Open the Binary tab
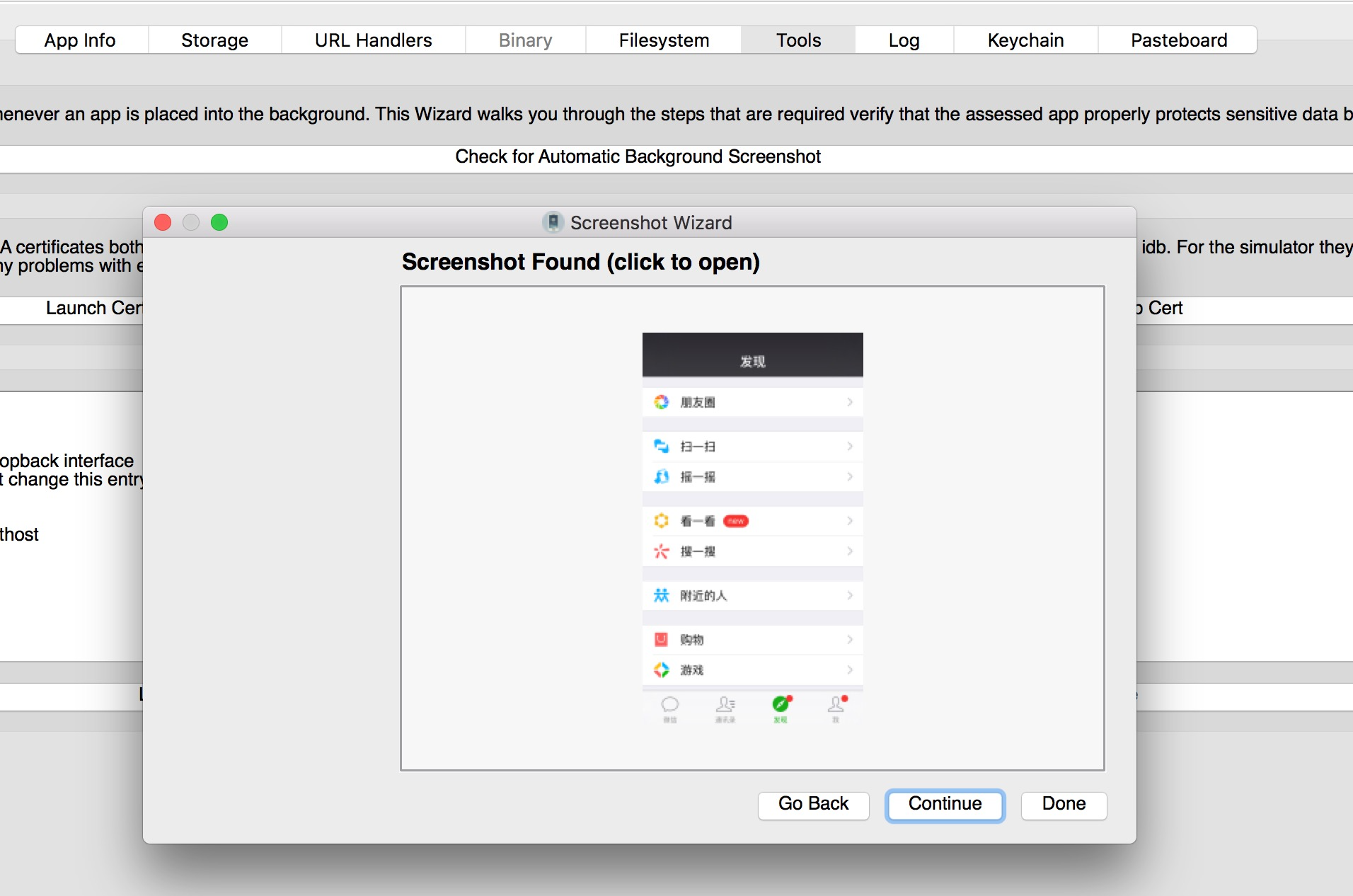1353x896 pixels. pos(525,40)
